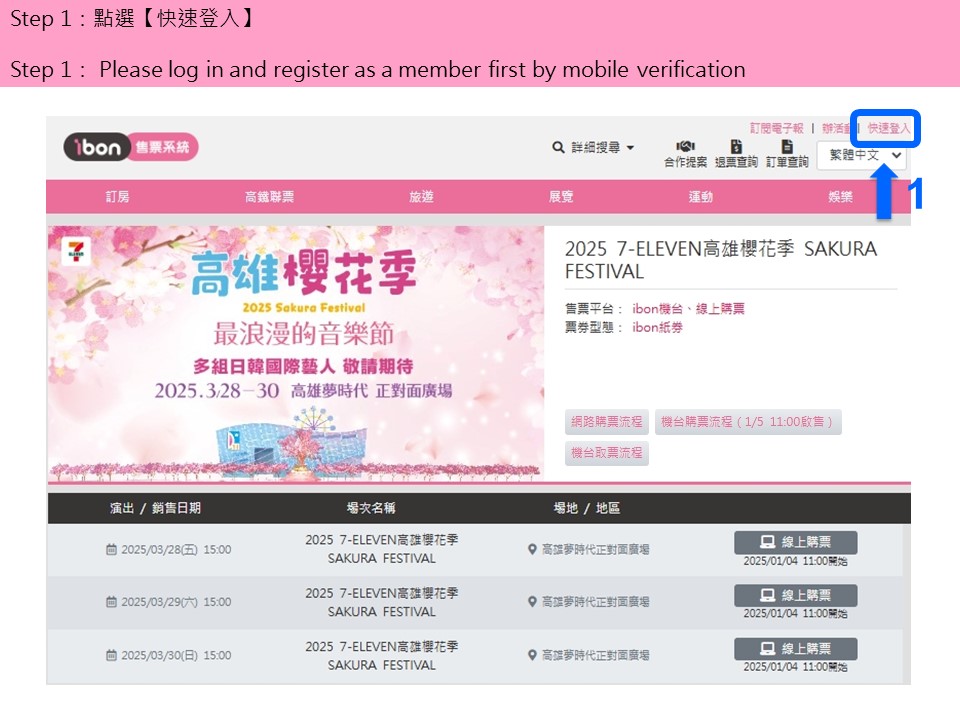Open the 訂單查詢 order lookup icon
The width and height of the screenshot is (960, 720).
(787, 147)
